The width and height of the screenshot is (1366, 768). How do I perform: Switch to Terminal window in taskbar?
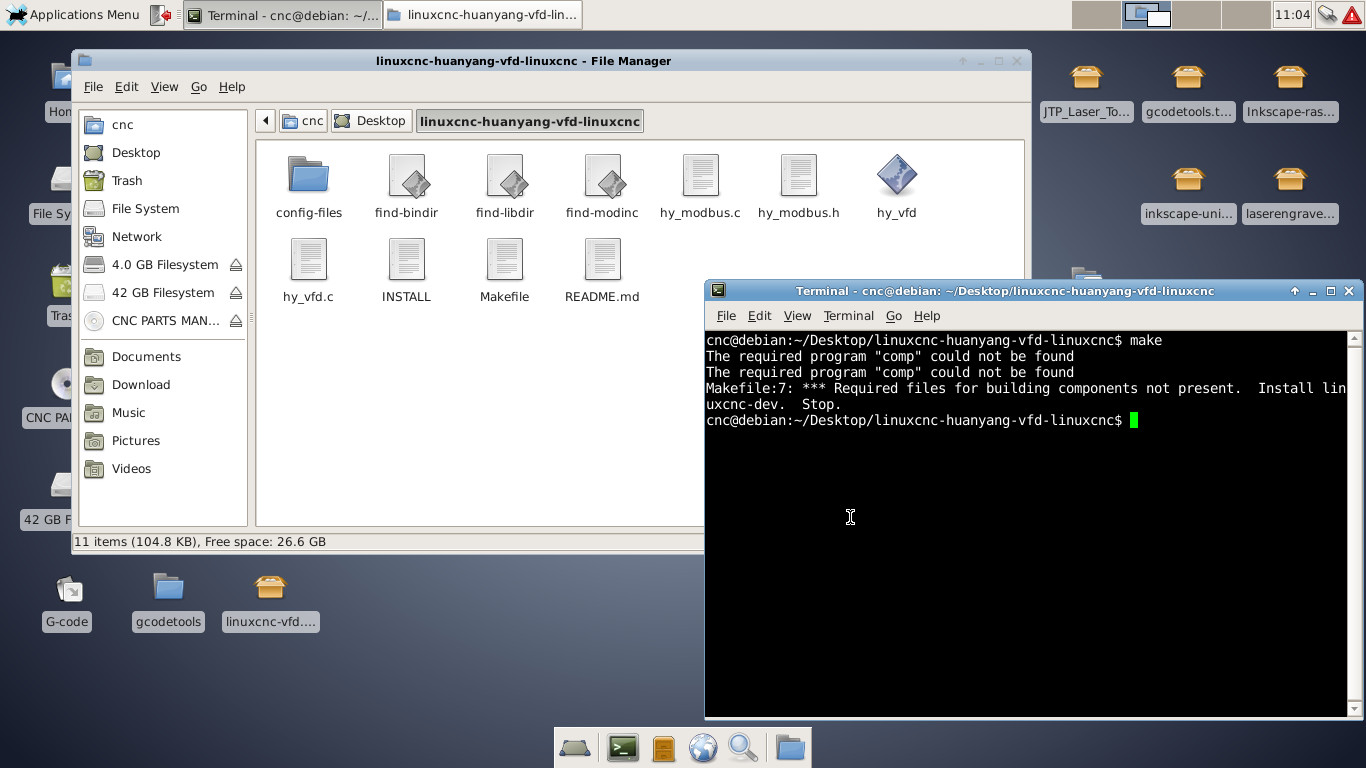(283, 15)
